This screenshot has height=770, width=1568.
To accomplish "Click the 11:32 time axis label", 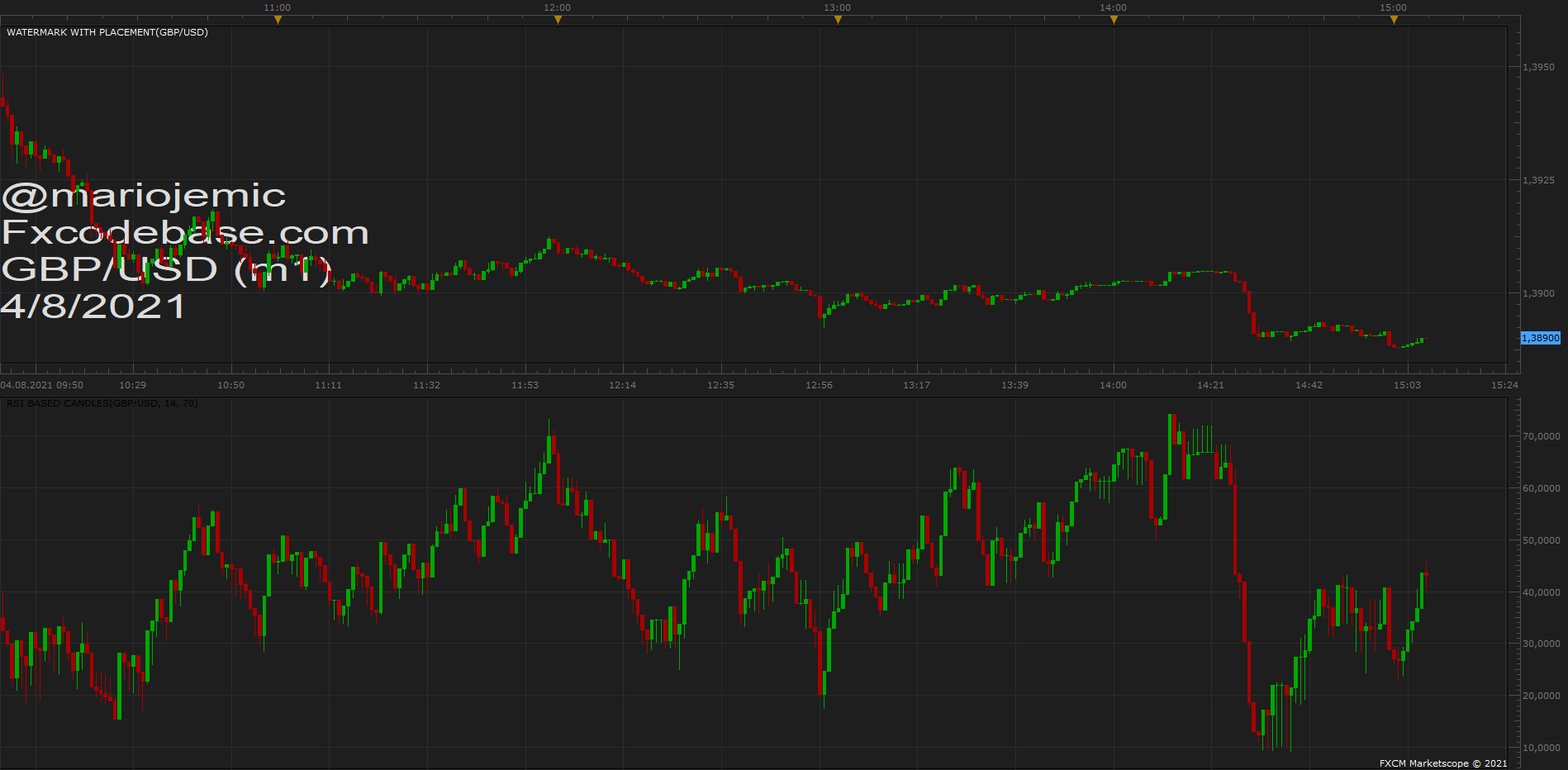I will tap(426, 385).
